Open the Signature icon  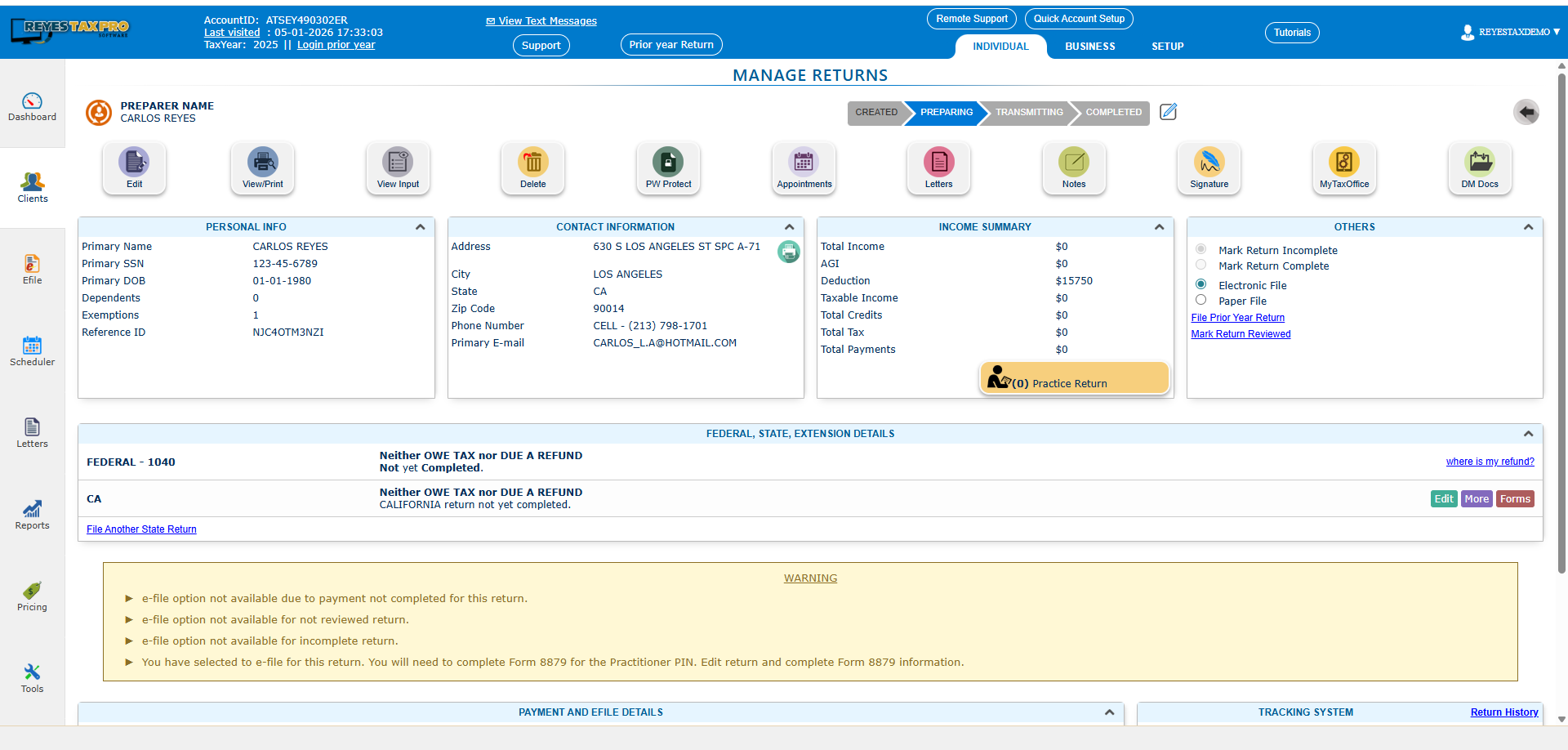point(1209,167)
